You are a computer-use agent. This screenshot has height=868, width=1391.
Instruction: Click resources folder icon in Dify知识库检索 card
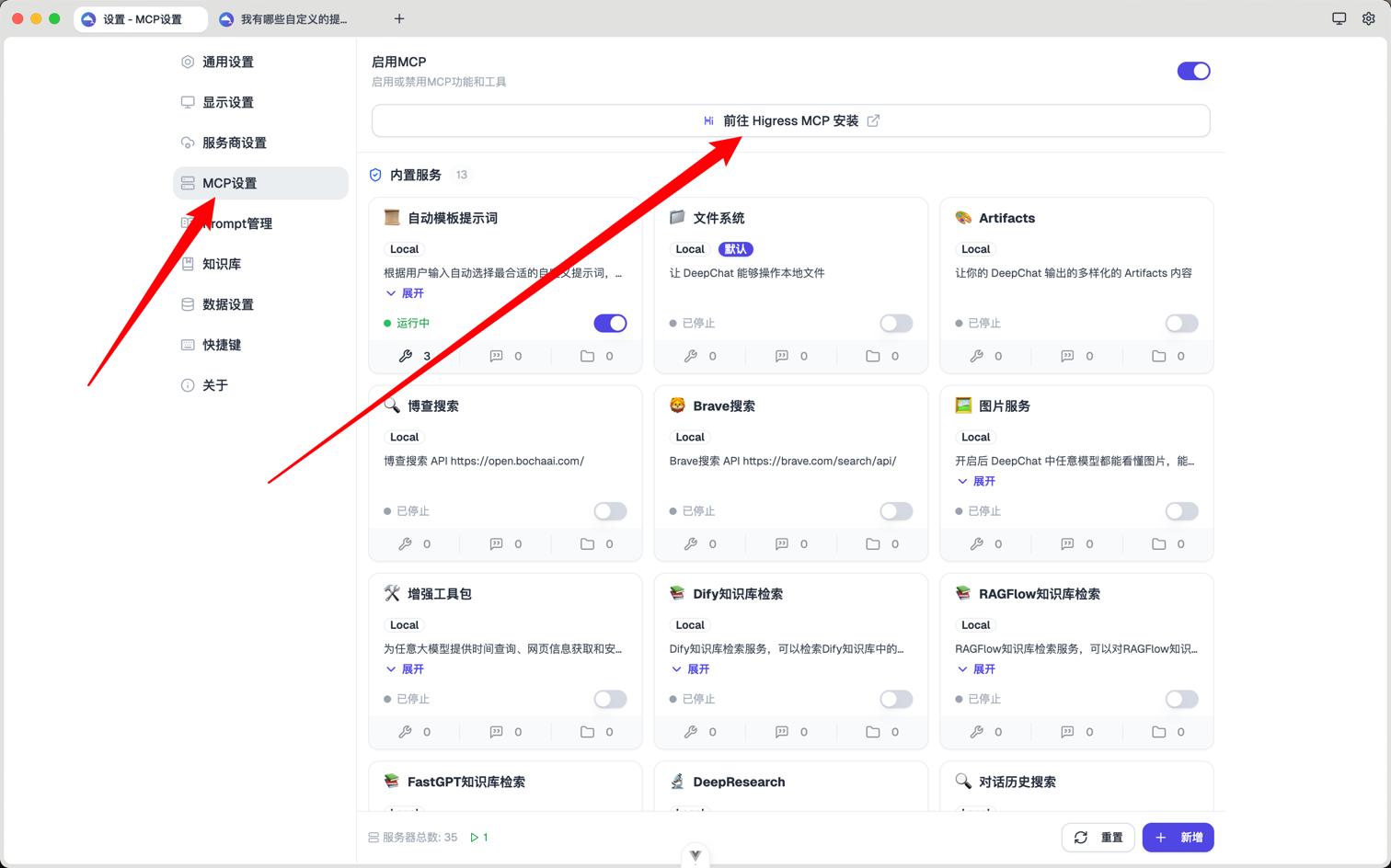tap(873, 732)
